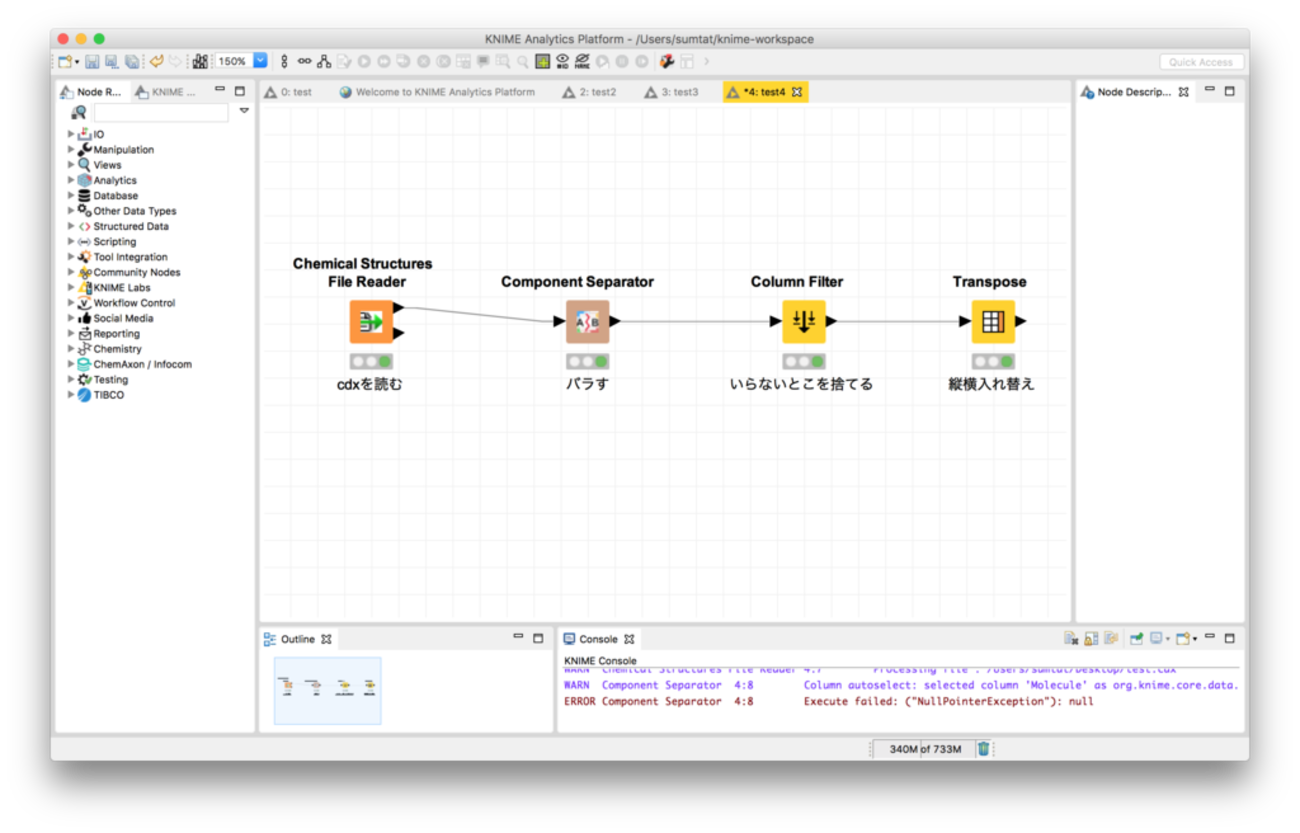
Task: Click the show node IDs toolbar icon
Action: click(563, 61)
